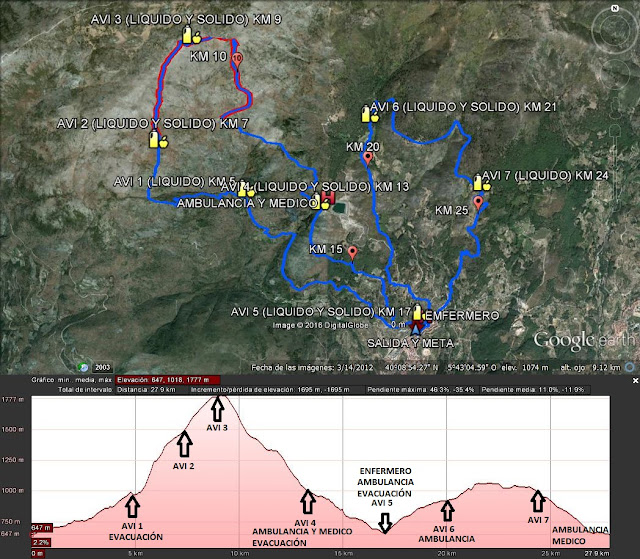Click the Pendiente máxima 46.3% value

click(x=420, y=390)
